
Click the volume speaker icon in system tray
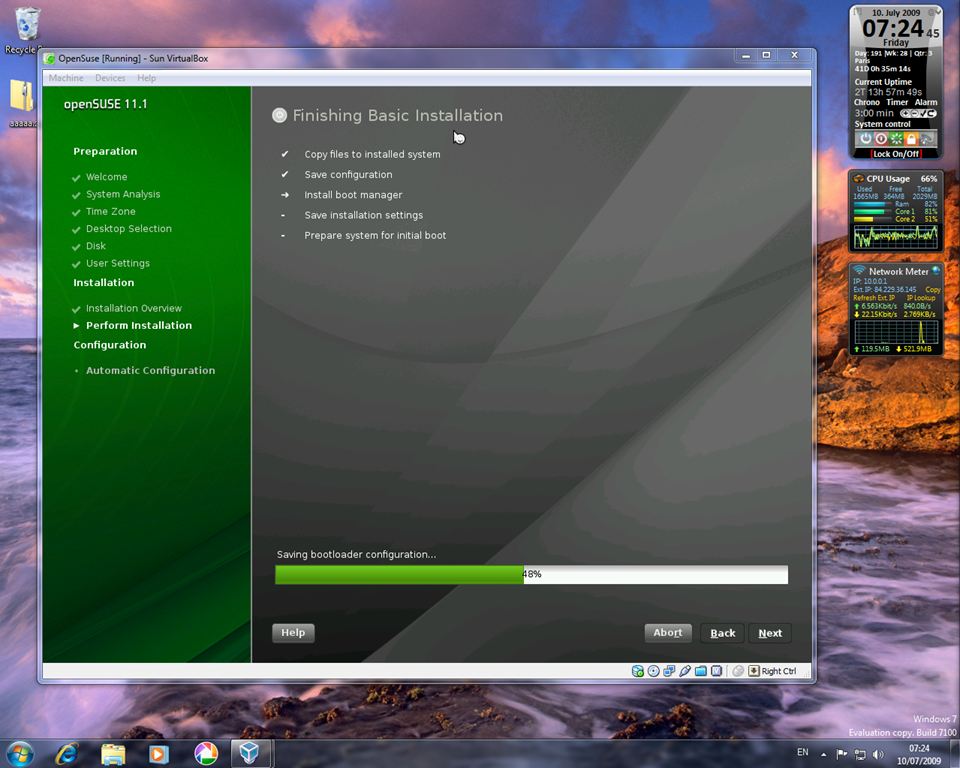coord(878,754)
